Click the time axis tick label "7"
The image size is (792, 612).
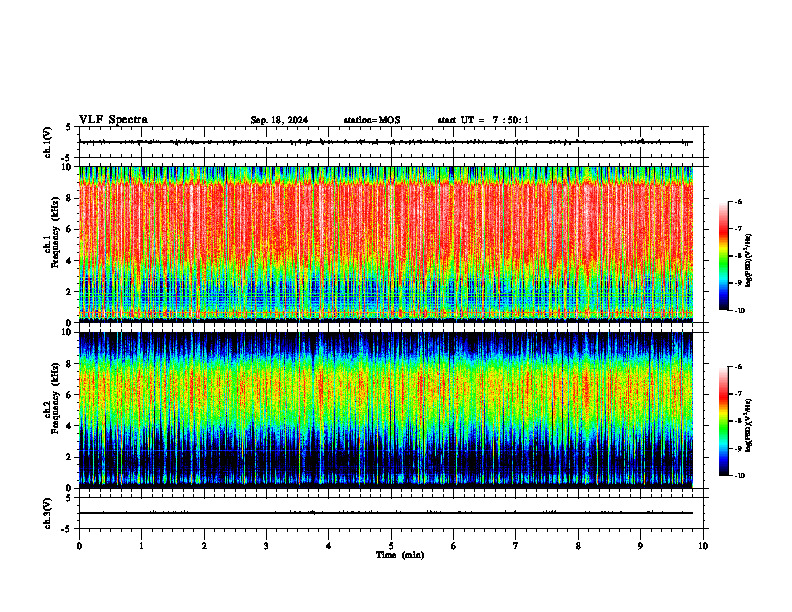pos(516,546)
